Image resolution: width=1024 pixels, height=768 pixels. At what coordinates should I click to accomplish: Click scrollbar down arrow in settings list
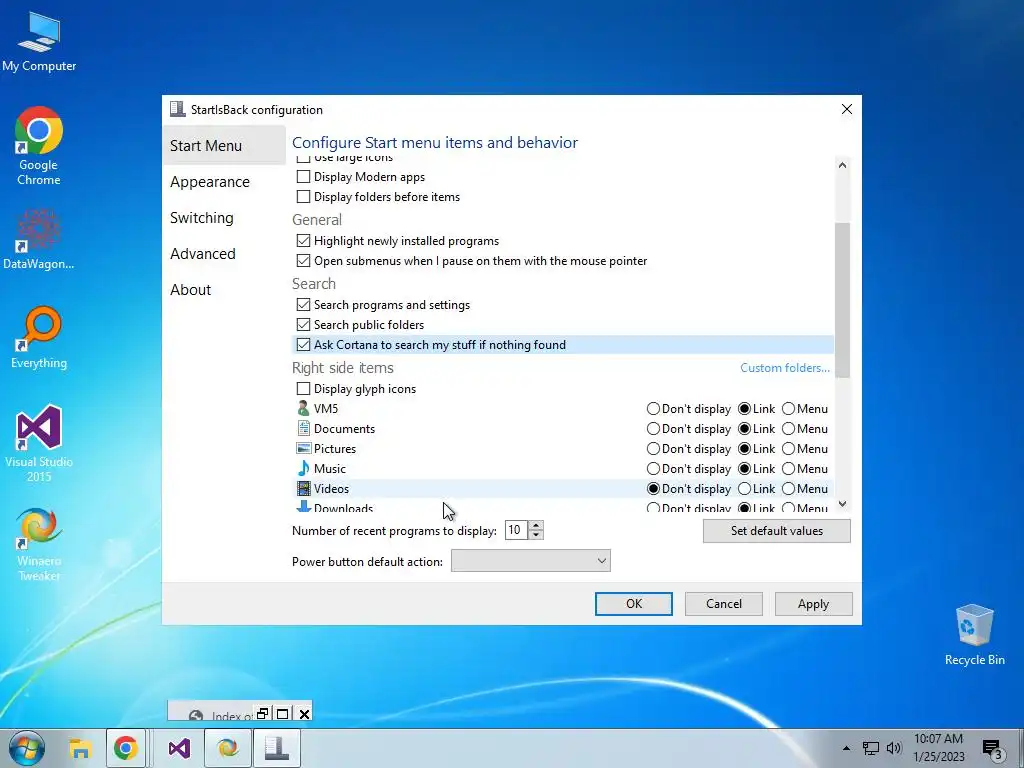(x=842, y=504)
